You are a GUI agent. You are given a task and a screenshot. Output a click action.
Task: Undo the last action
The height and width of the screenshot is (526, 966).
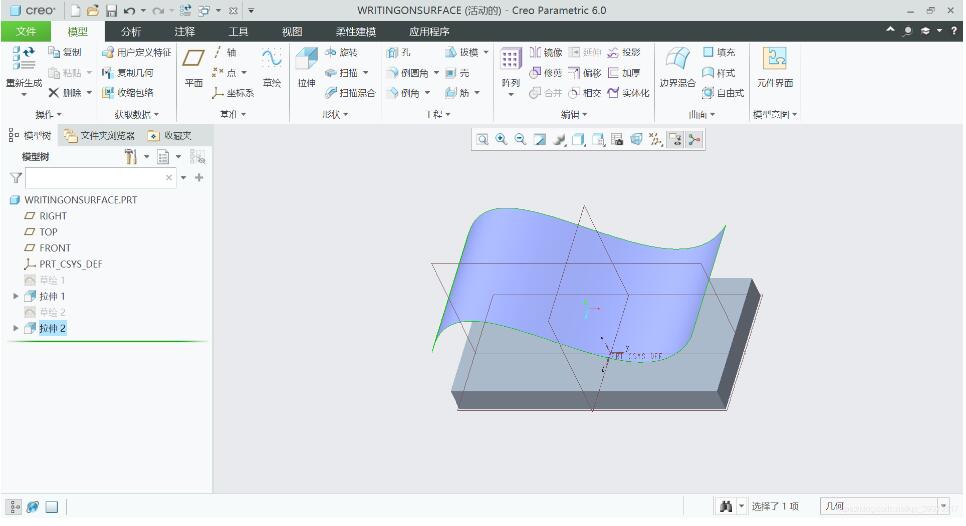pos(129,10)
